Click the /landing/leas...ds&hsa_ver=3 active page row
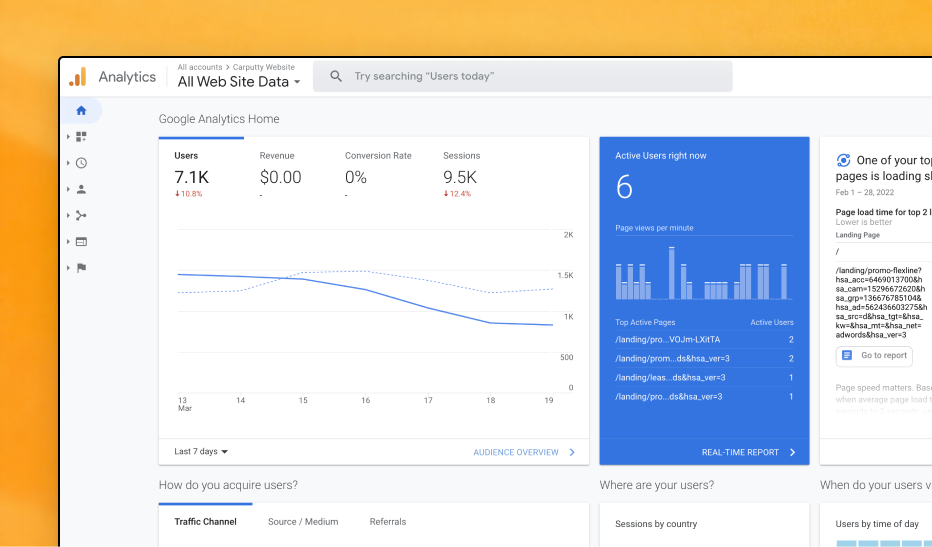This screenshot has height=547, width=932. click(704, 378)
